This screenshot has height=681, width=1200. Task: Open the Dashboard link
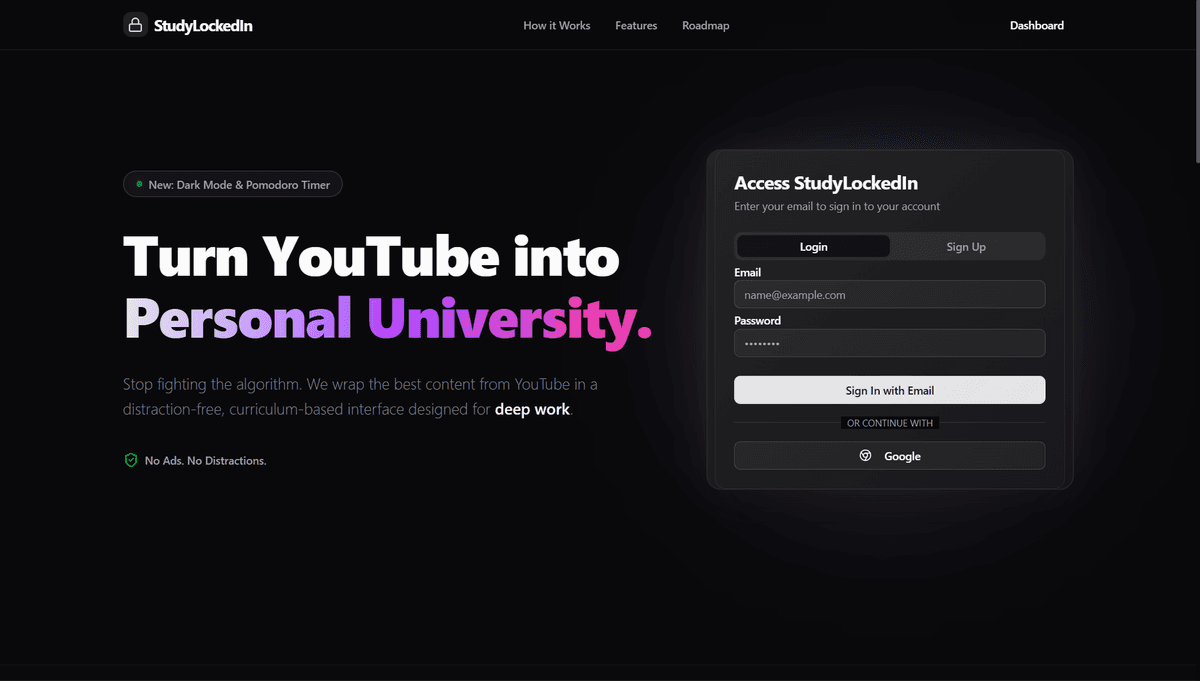pos(1037,26)
